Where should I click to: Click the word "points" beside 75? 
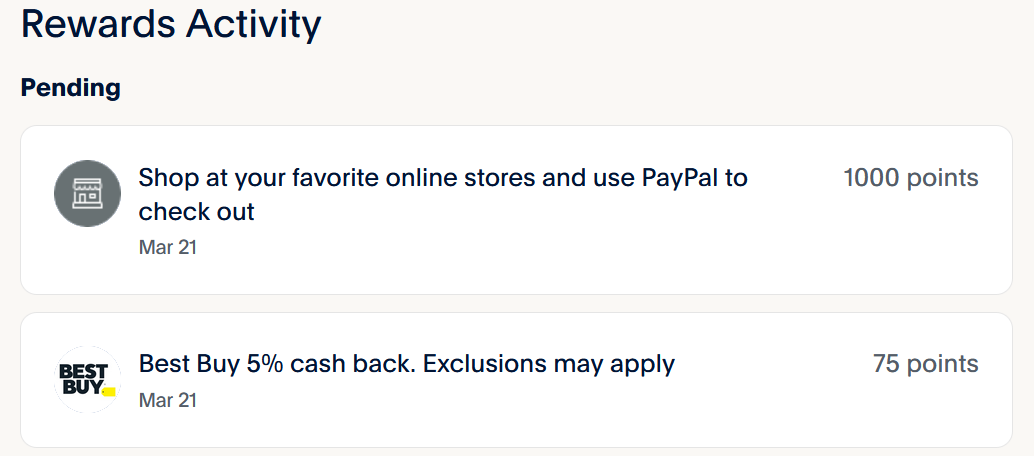point(942,364)
